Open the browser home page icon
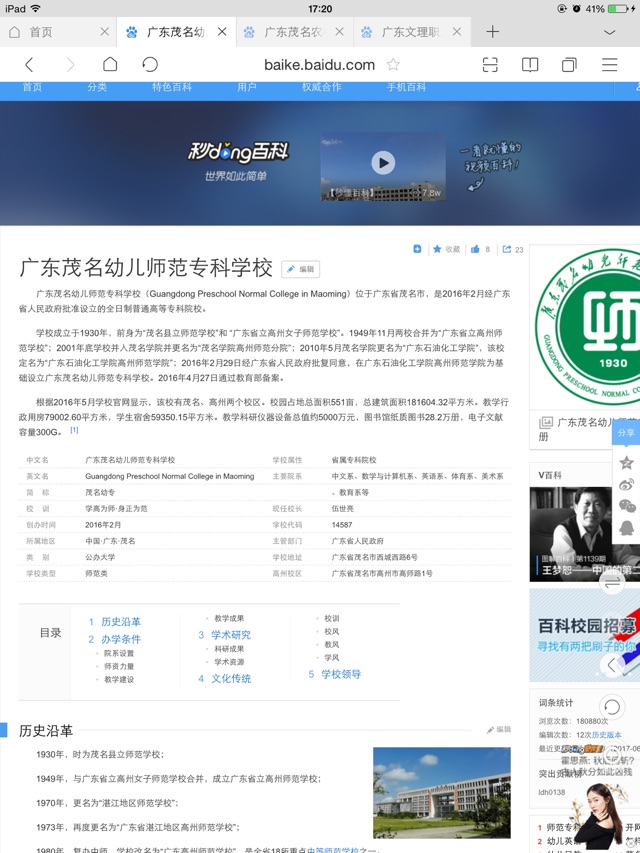 click(x=110, y=64)
